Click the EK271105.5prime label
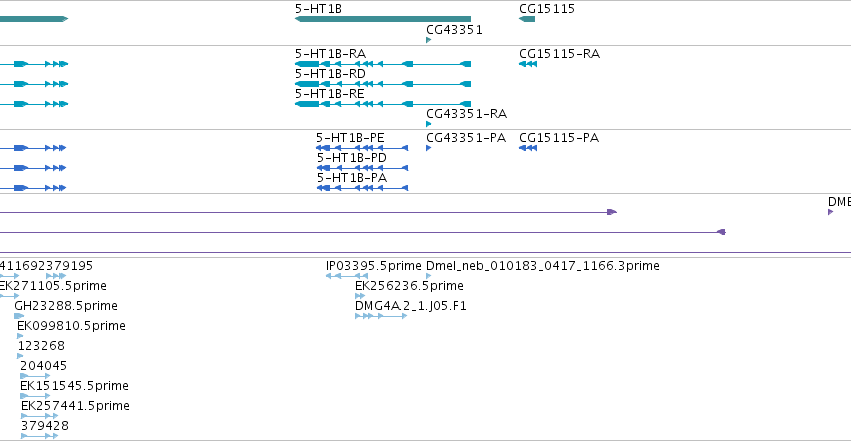The width and height of the screenshot is (851, 441). [53, 286]
